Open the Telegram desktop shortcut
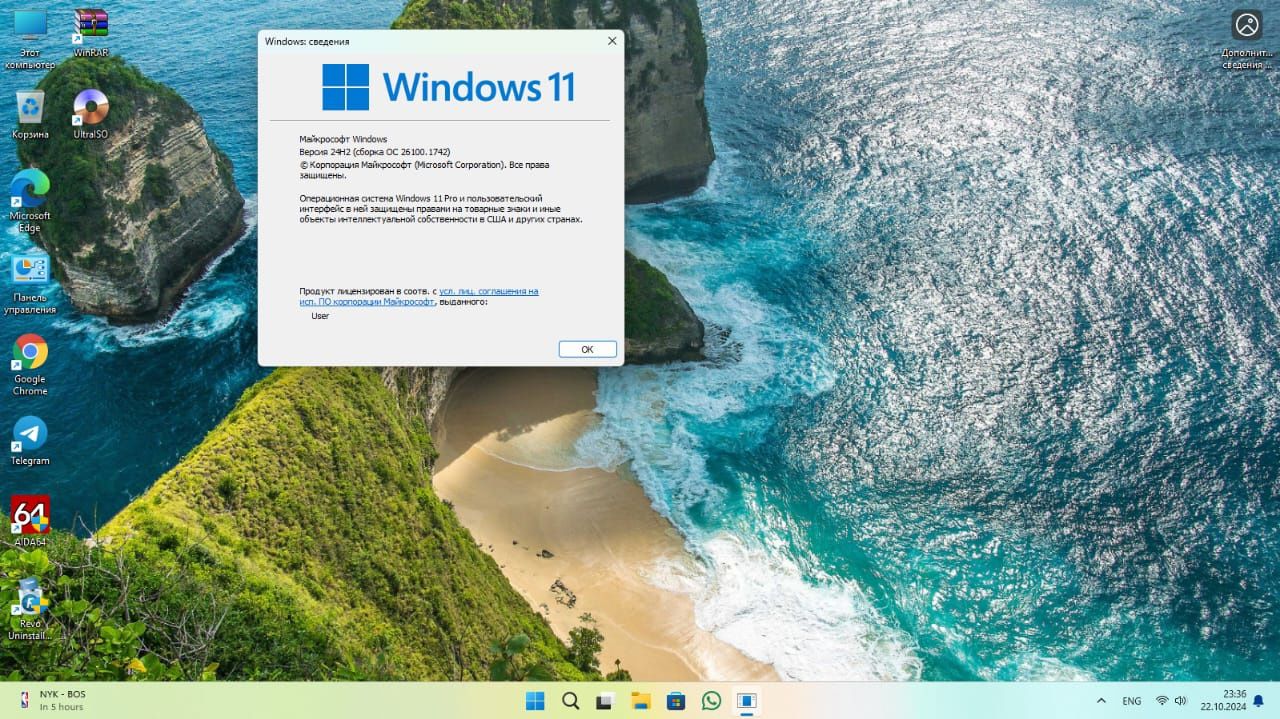 click(x=30, y=441)
